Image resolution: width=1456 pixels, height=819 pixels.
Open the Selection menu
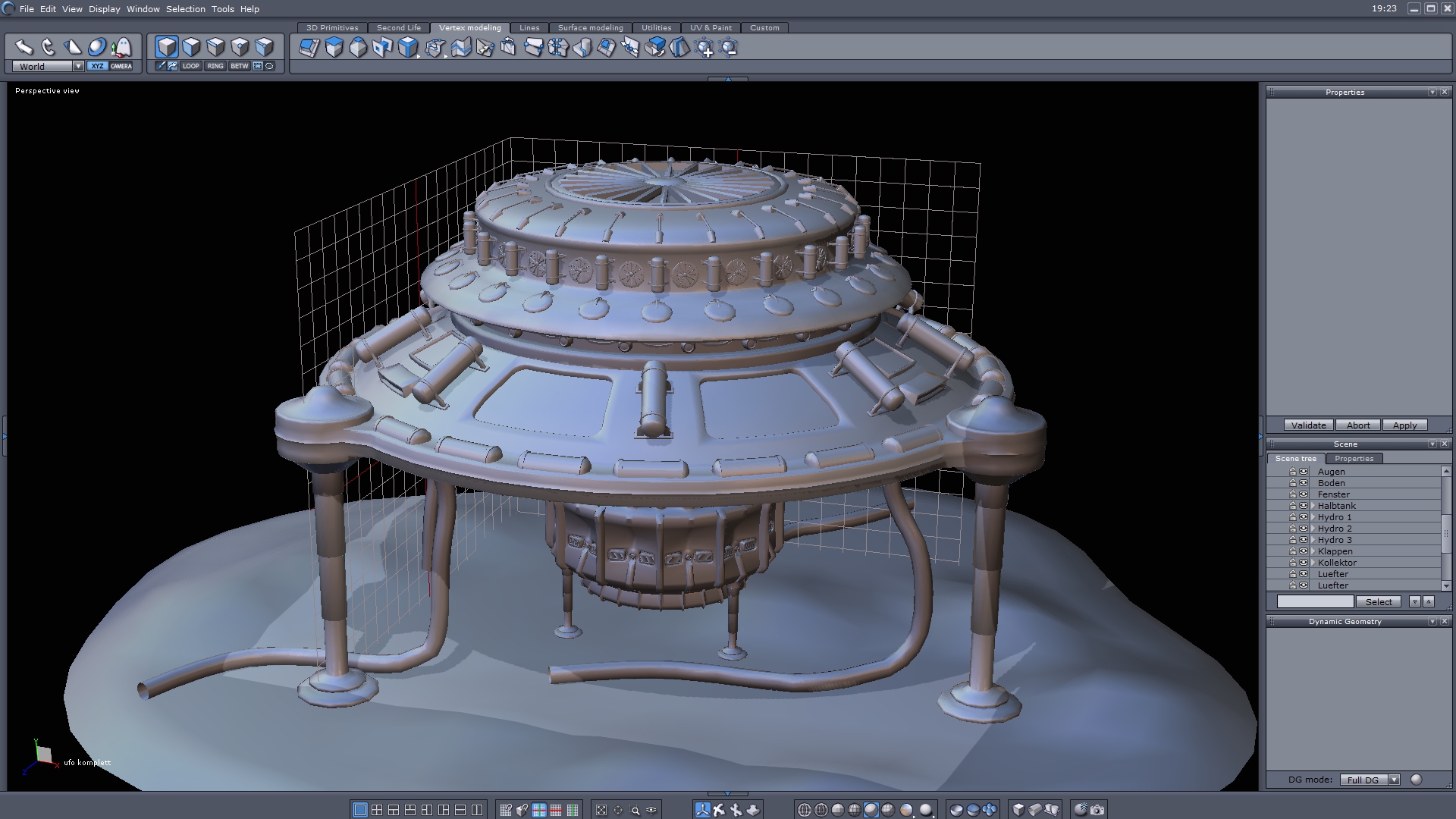click(x=185, y=9)
